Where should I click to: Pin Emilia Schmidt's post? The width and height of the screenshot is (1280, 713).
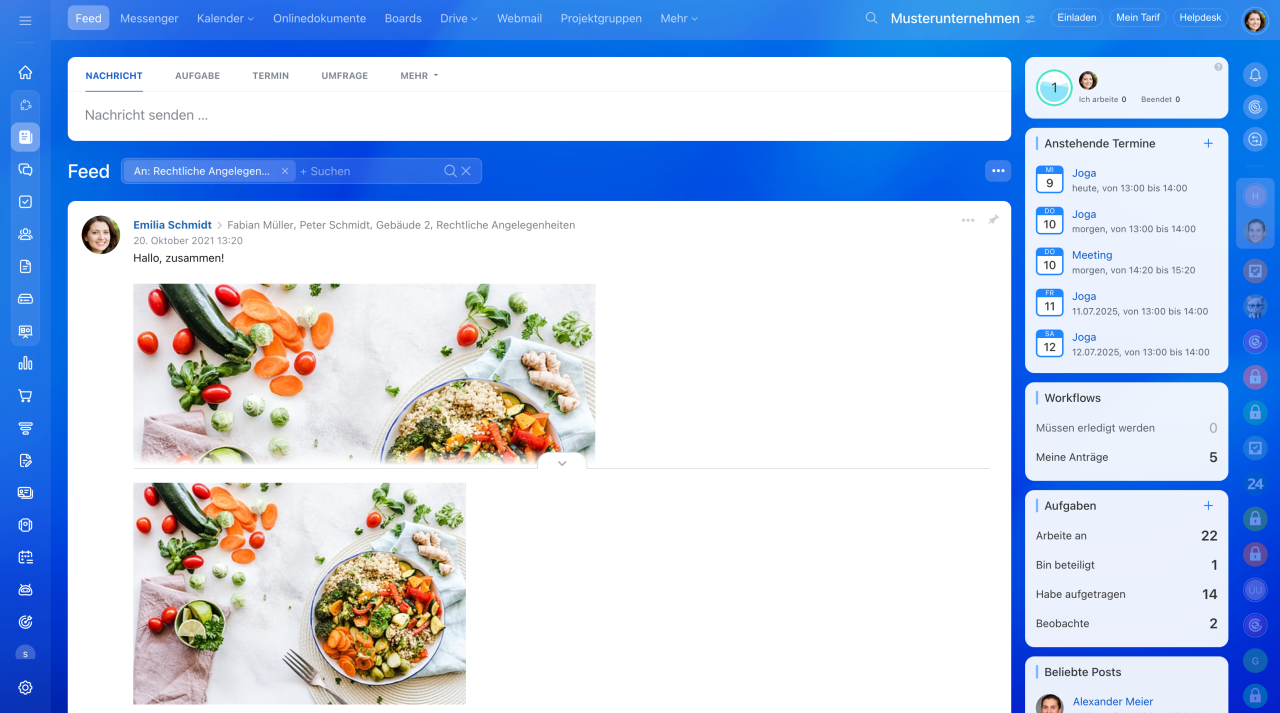click(x=993, y=220)
